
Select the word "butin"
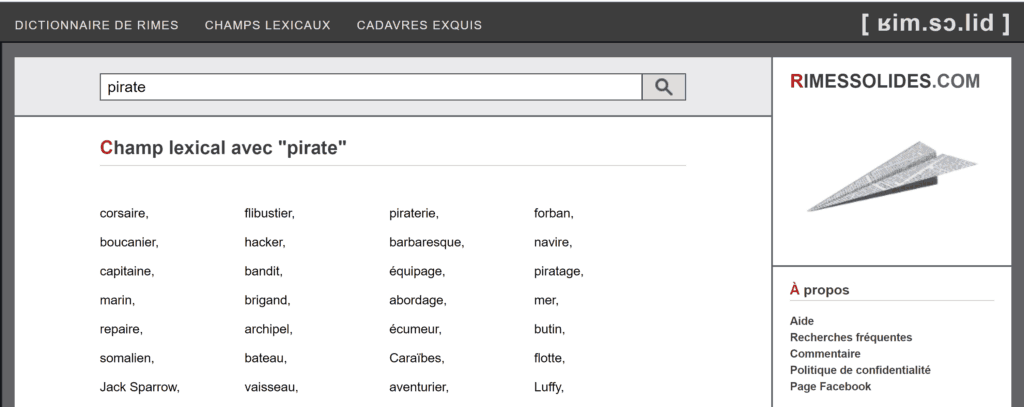click(549, 329)
